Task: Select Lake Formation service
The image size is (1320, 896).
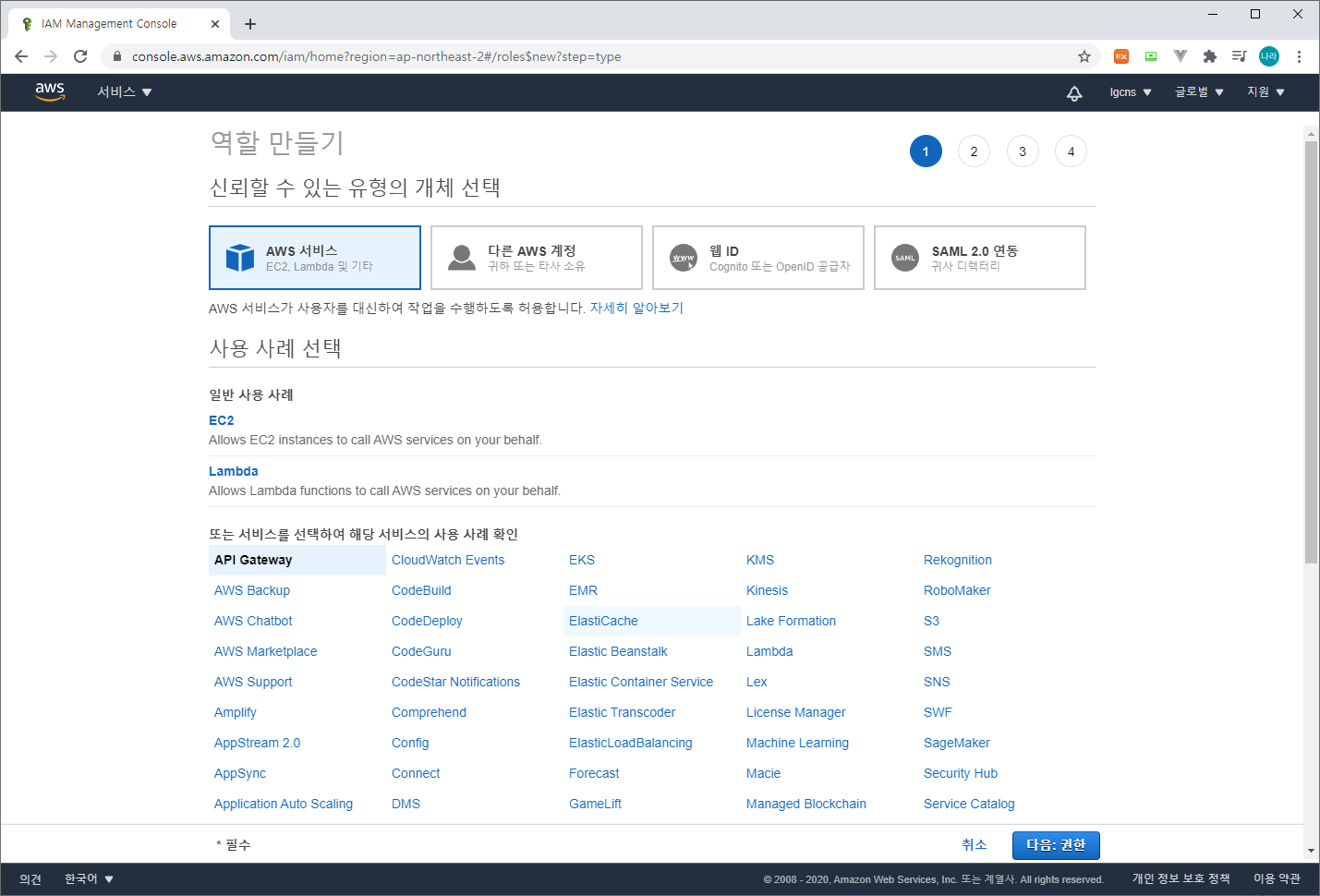Action: click(791, 621)
